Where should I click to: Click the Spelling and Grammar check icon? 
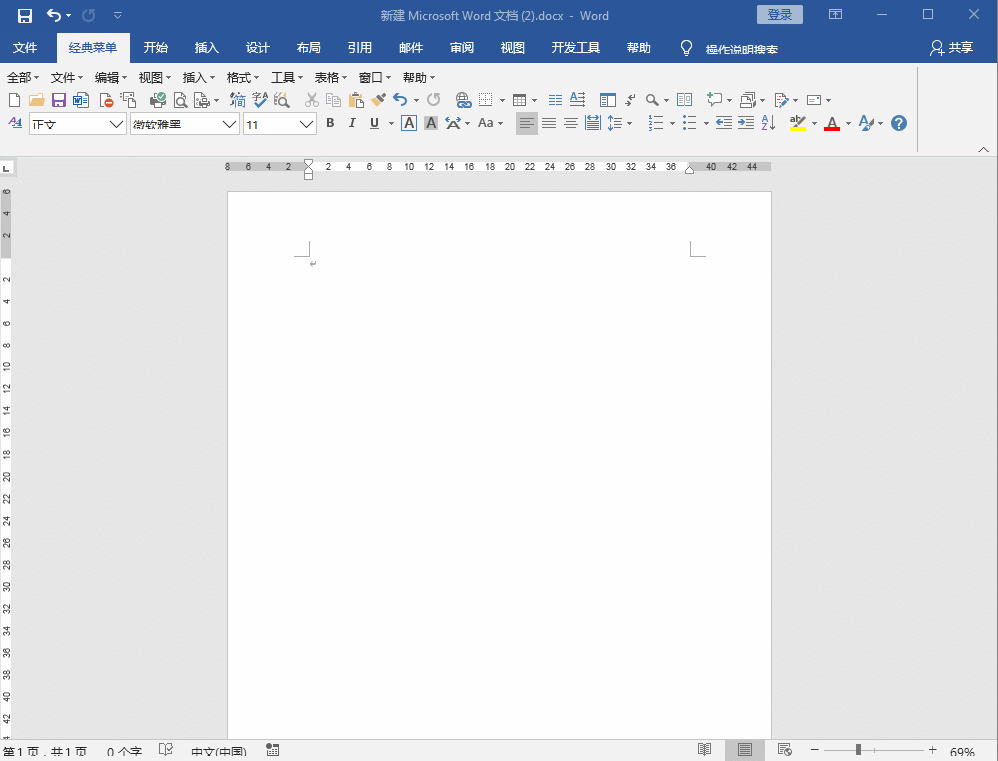pyautogui.click(x=260, y=100)
